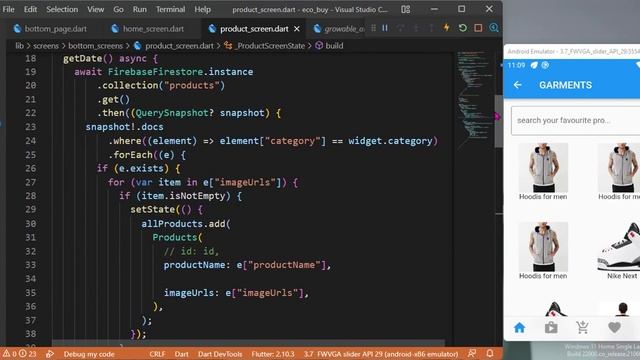
Task: Click the editor vertical scrollbar
Action: [499, 121]
